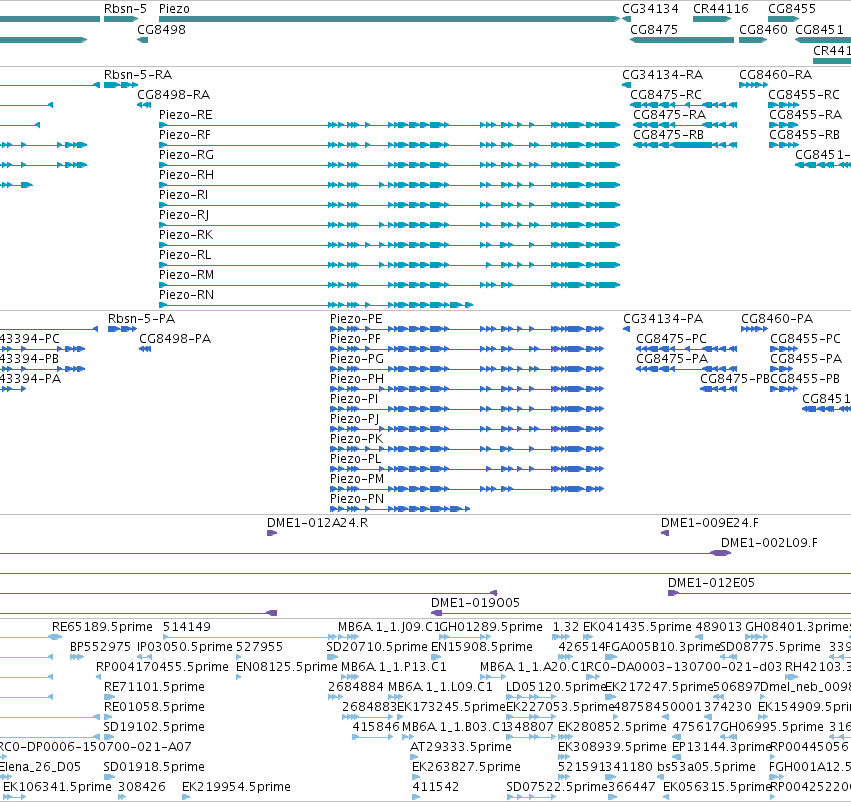Select protein Piezo-PG

click(x=467, y=369)
